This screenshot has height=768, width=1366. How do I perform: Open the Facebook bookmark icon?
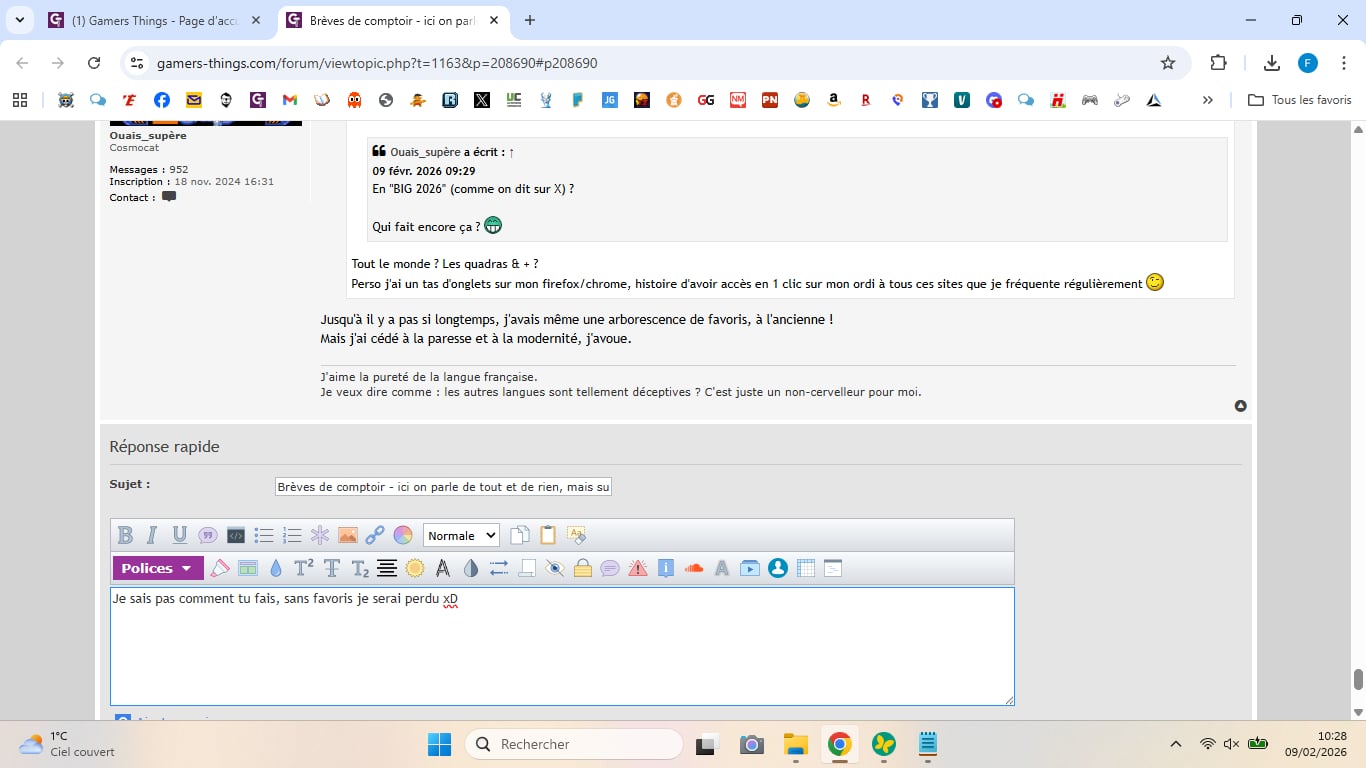click(162, 100)
